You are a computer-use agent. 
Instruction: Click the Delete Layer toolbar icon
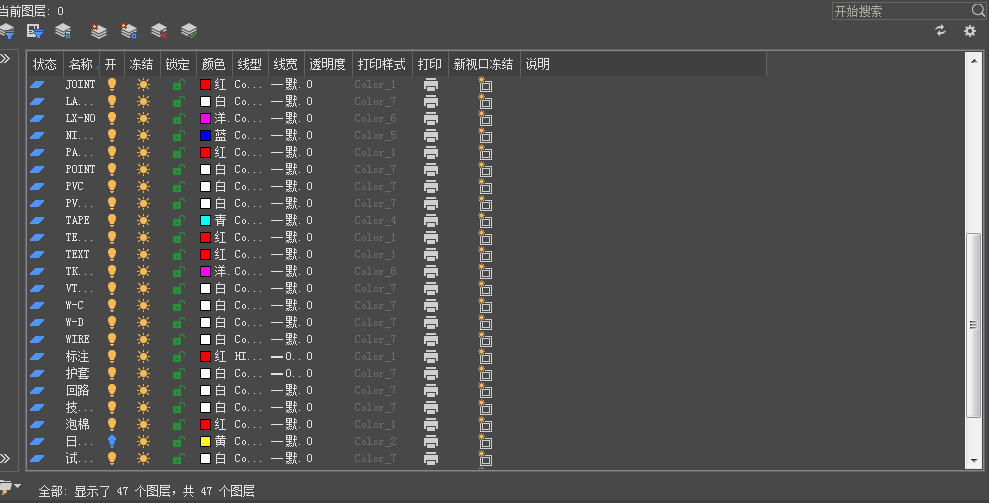point(159,31)
